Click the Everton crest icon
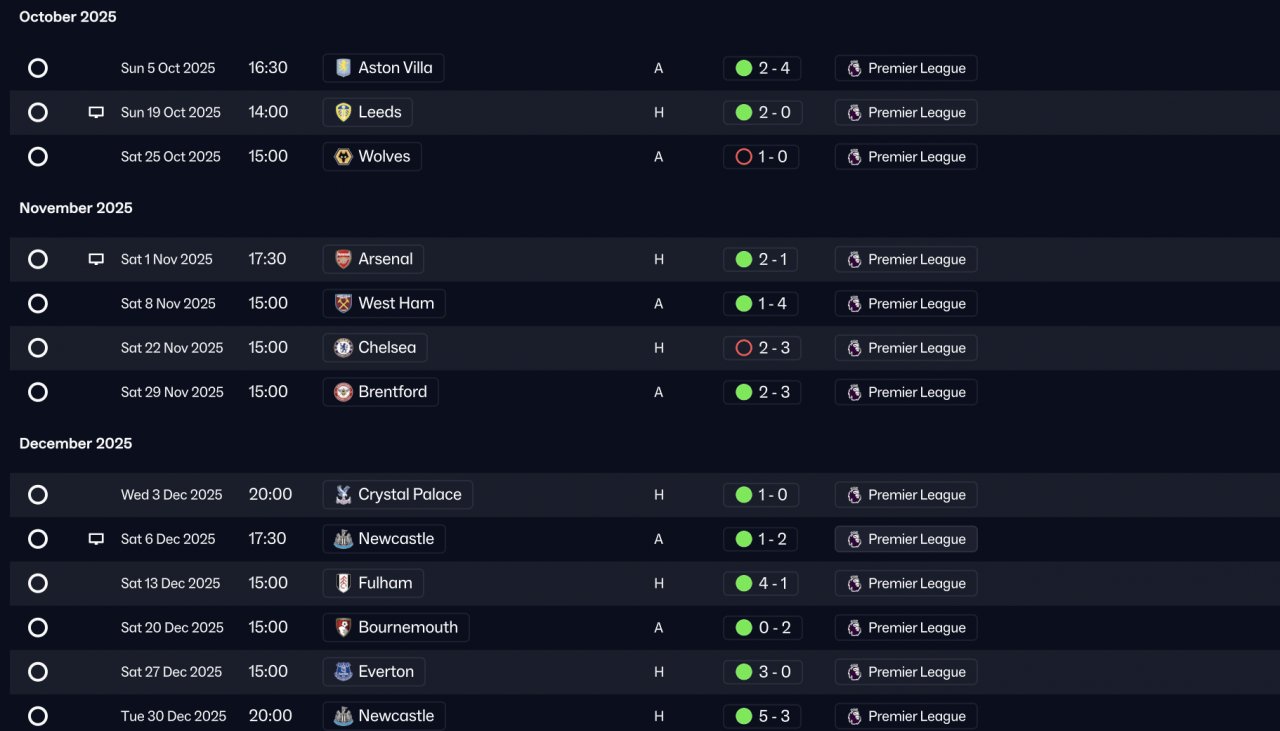The width and height of the screenshot is (1280, 731). (344, 672)
